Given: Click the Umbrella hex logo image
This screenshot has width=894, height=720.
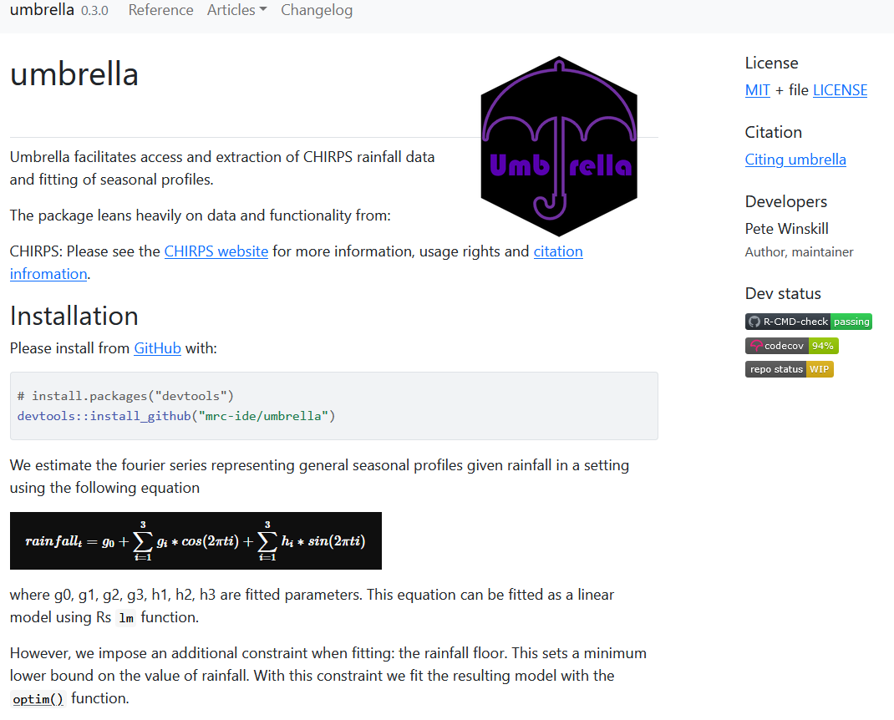Looking at the screenshot, I should pyautogui.click(x=558, y=146).
